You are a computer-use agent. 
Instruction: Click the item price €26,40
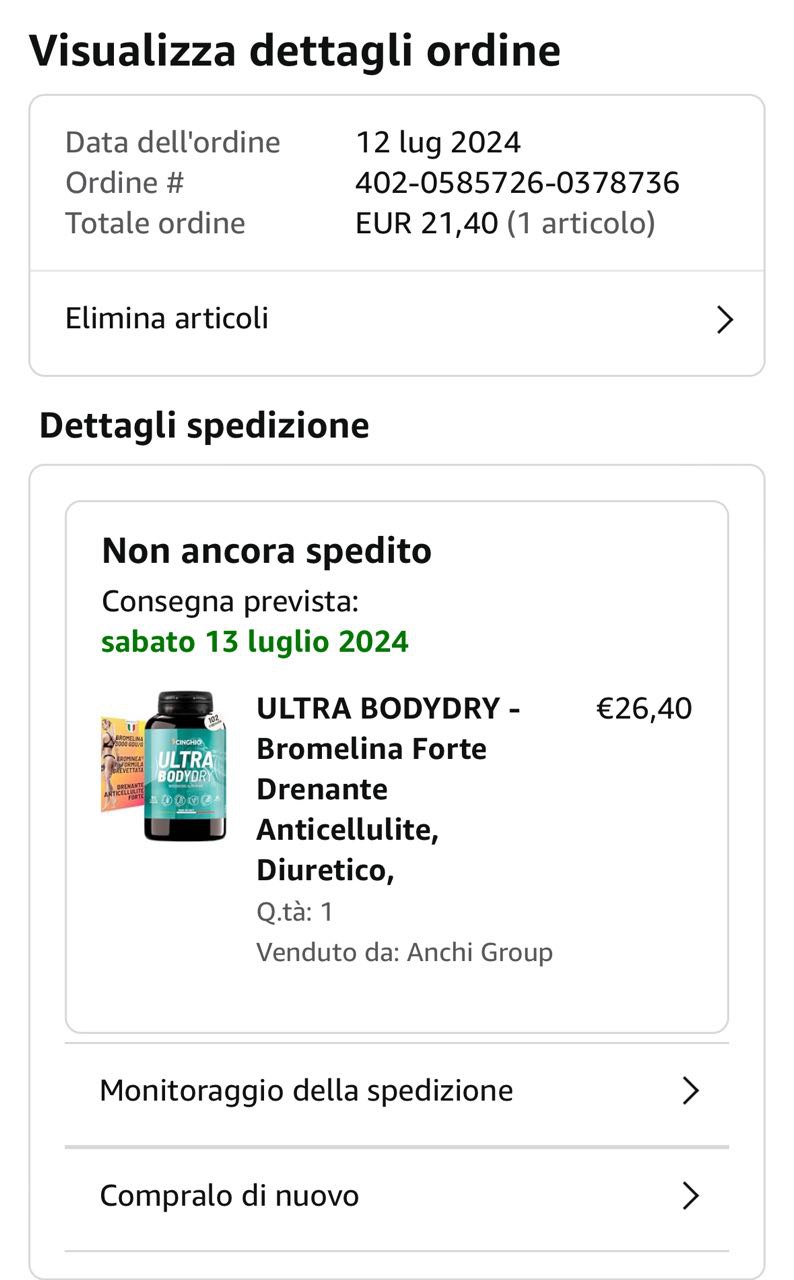click(x=644, y=709)
